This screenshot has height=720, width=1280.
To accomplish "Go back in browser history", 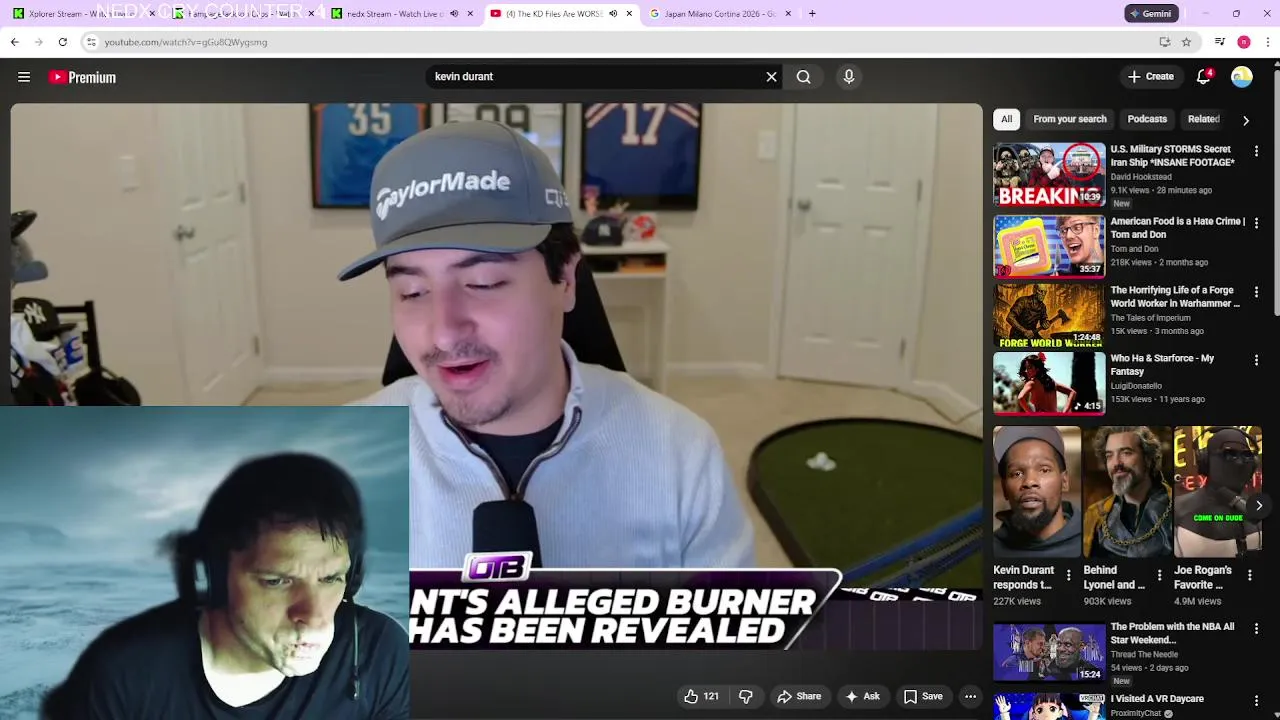I will (15, 42).
